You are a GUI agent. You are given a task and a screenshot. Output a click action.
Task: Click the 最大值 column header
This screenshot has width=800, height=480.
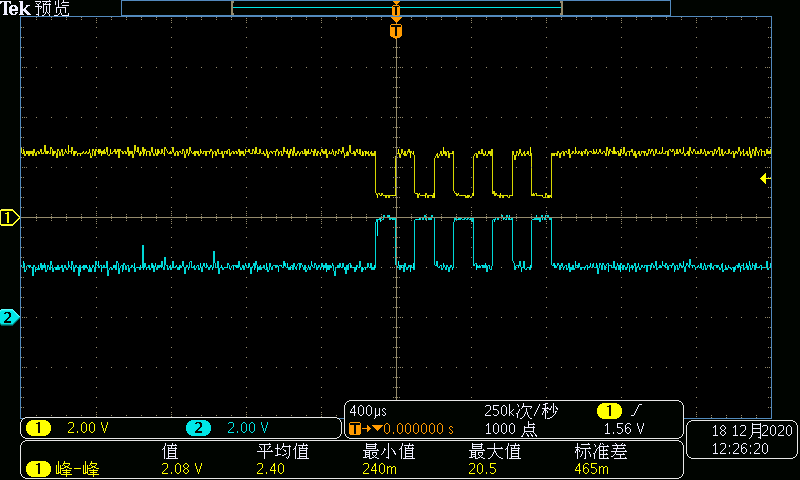pyautogui.click(x=494, y=451)
